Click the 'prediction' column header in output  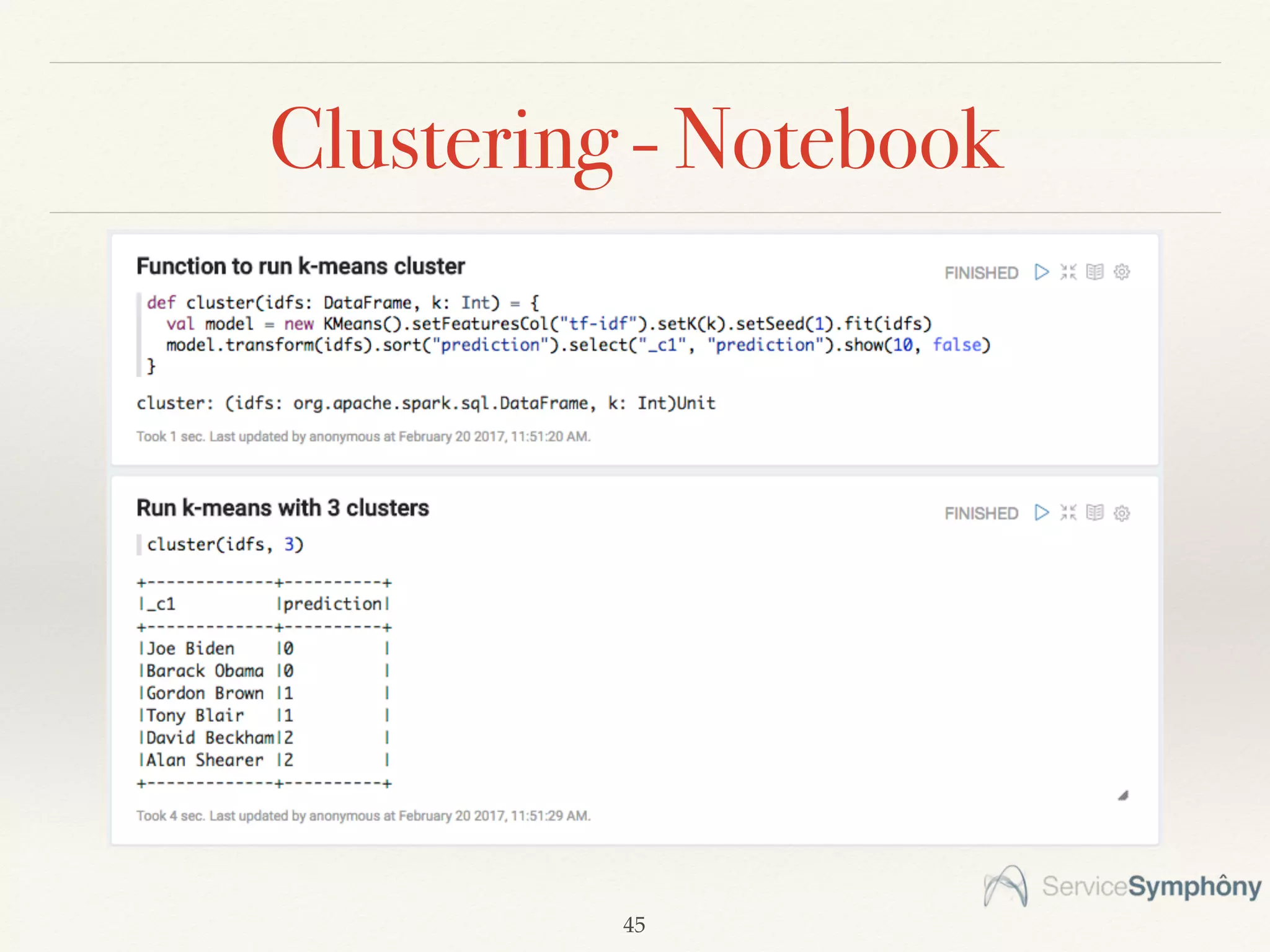[332, 604]
